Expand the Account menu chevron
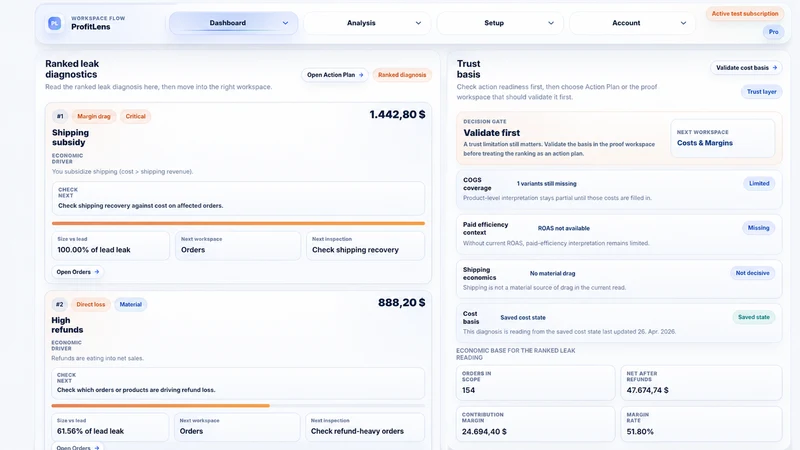800x450 pixels. pos(683,23)
